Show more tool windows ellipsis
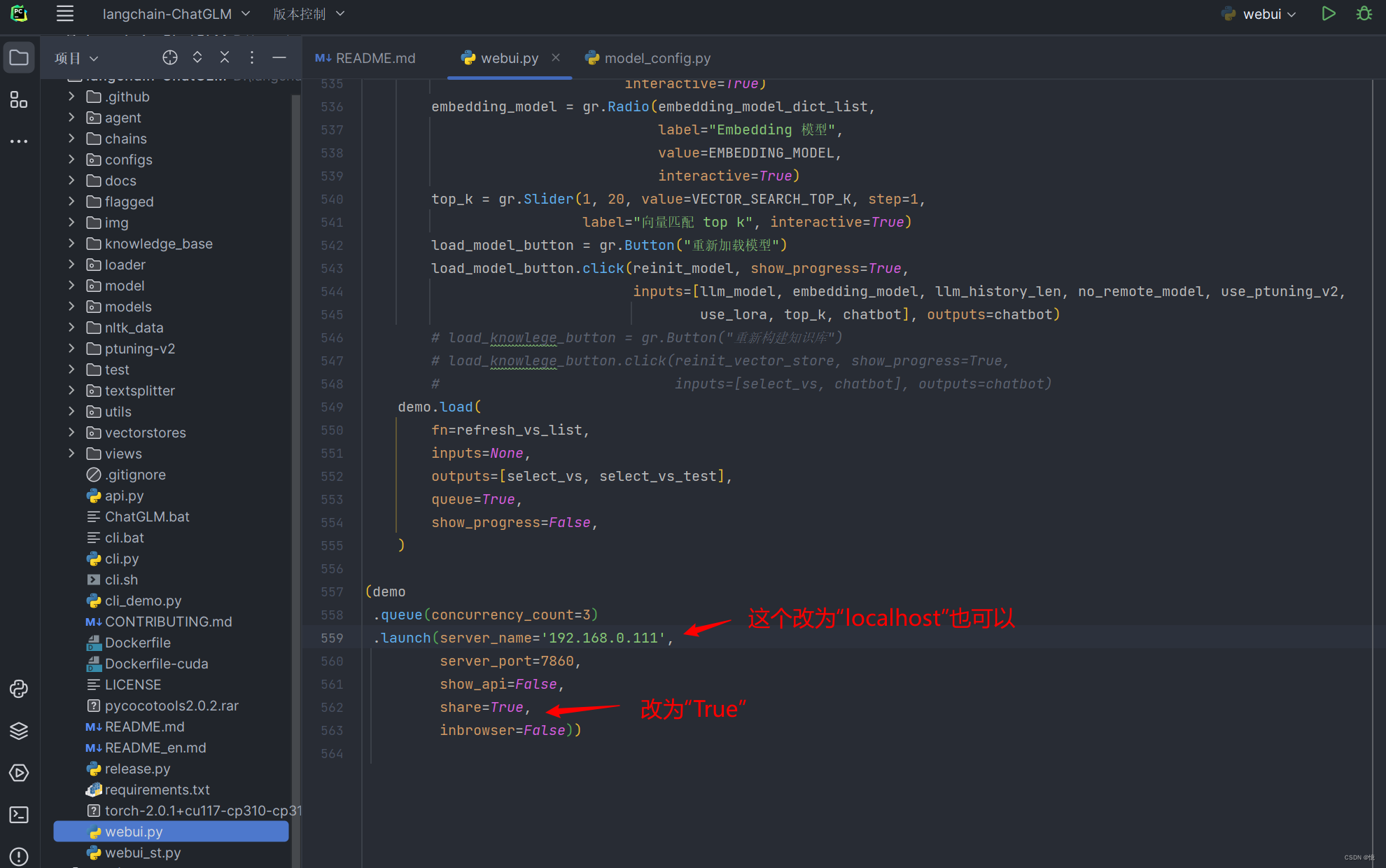 click(x=19, y=141)
